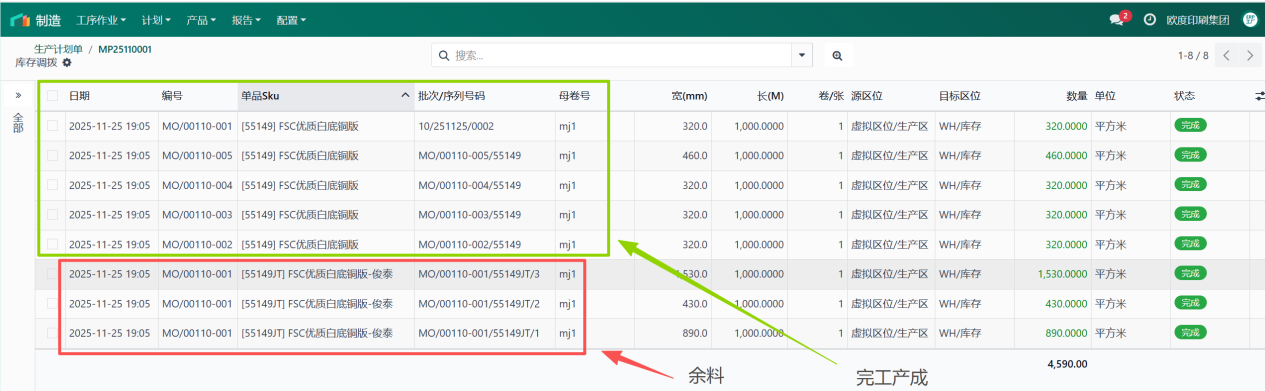Viewport: 1265px width, 391px height.
Task: Open the user avatar menu
Action: click(x=1250, y=19)
